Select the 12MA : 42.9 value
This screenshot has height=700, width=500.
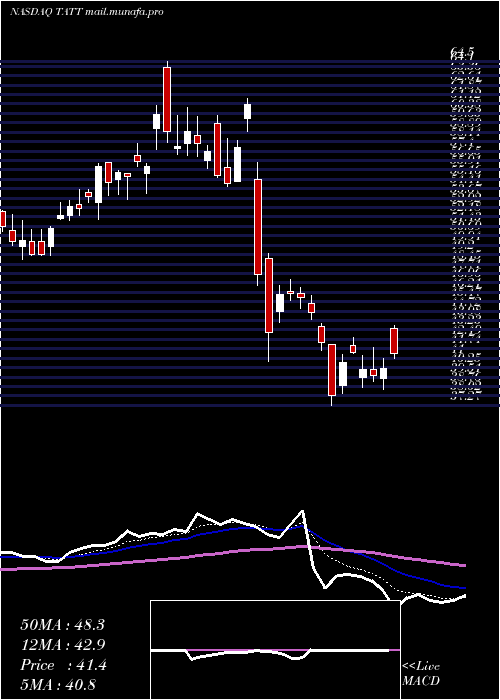tap(63, 645)
